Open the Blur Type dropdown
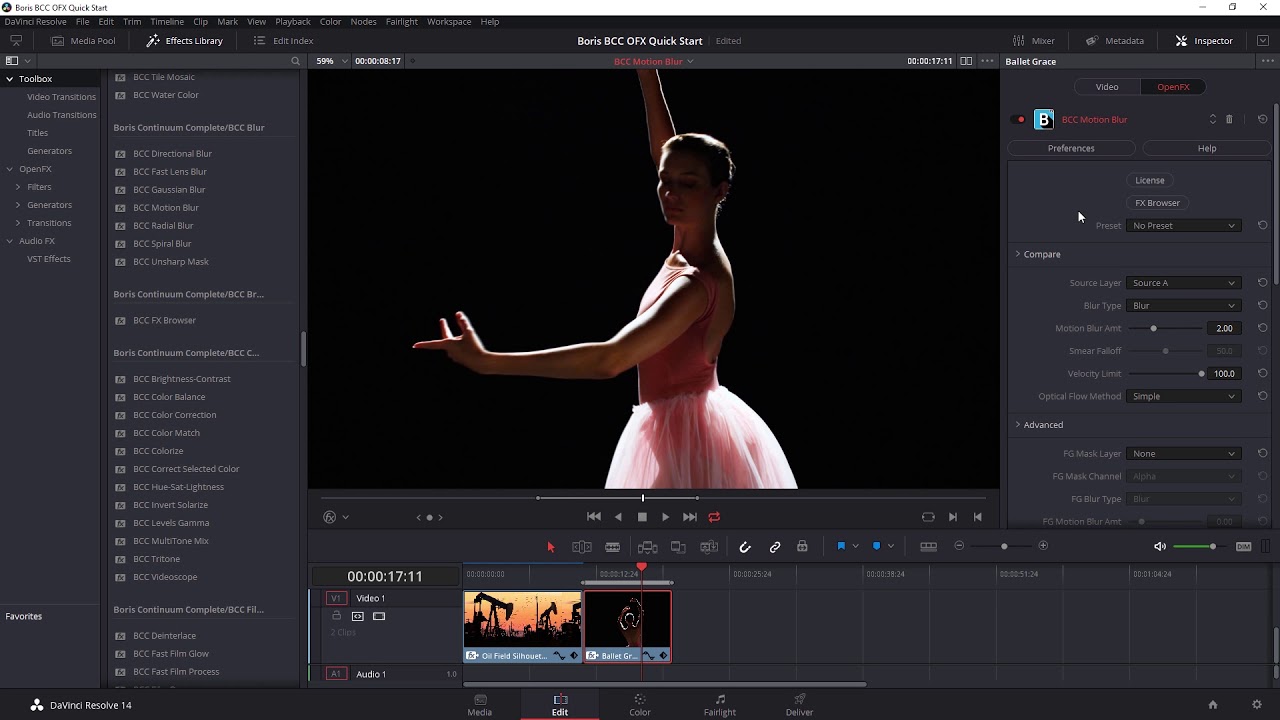Viewport: 1280px width, 720px height. coord(1184,306)
